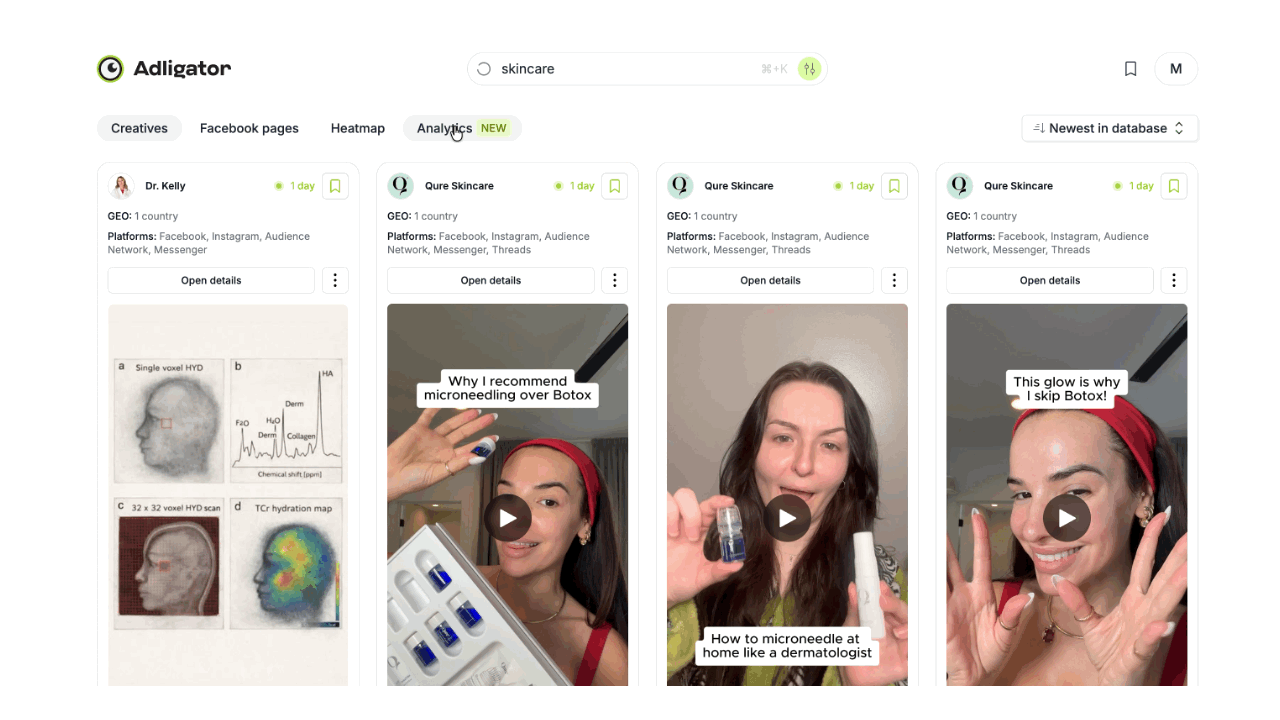Open details for microneedle at home ad
The height and width of the screenshot is (720, 1280).
pyautogui.click(x=770, y=280)
